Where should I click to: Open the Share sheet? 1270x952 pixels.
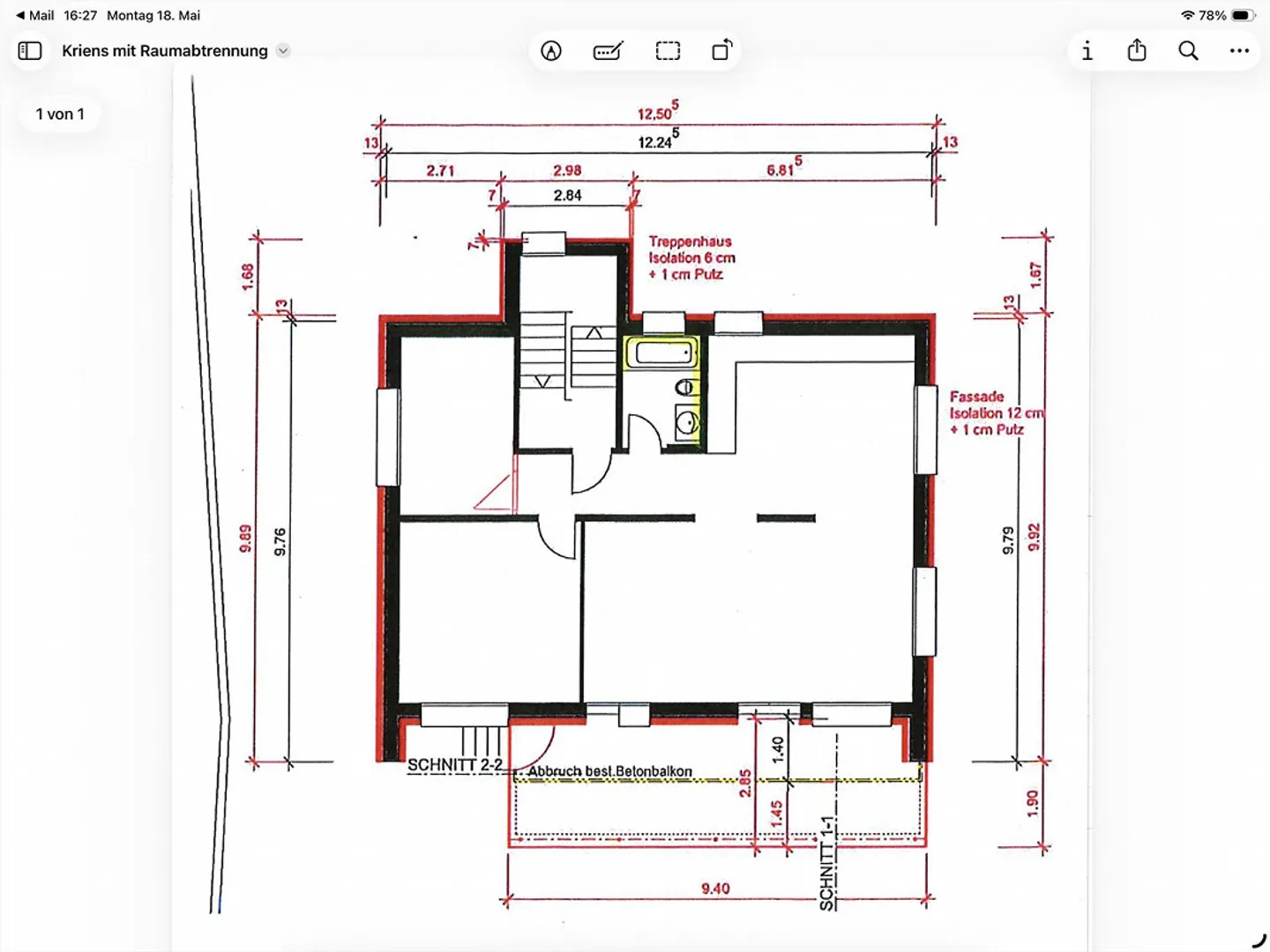(1137, 50)
